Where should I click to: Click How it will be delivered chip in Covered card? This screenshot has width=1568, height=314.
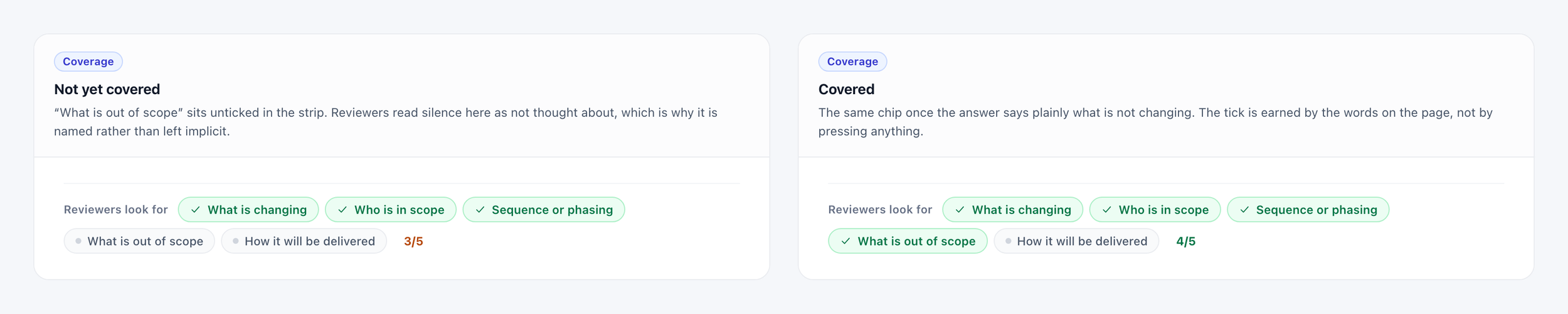pos(1076,241)
